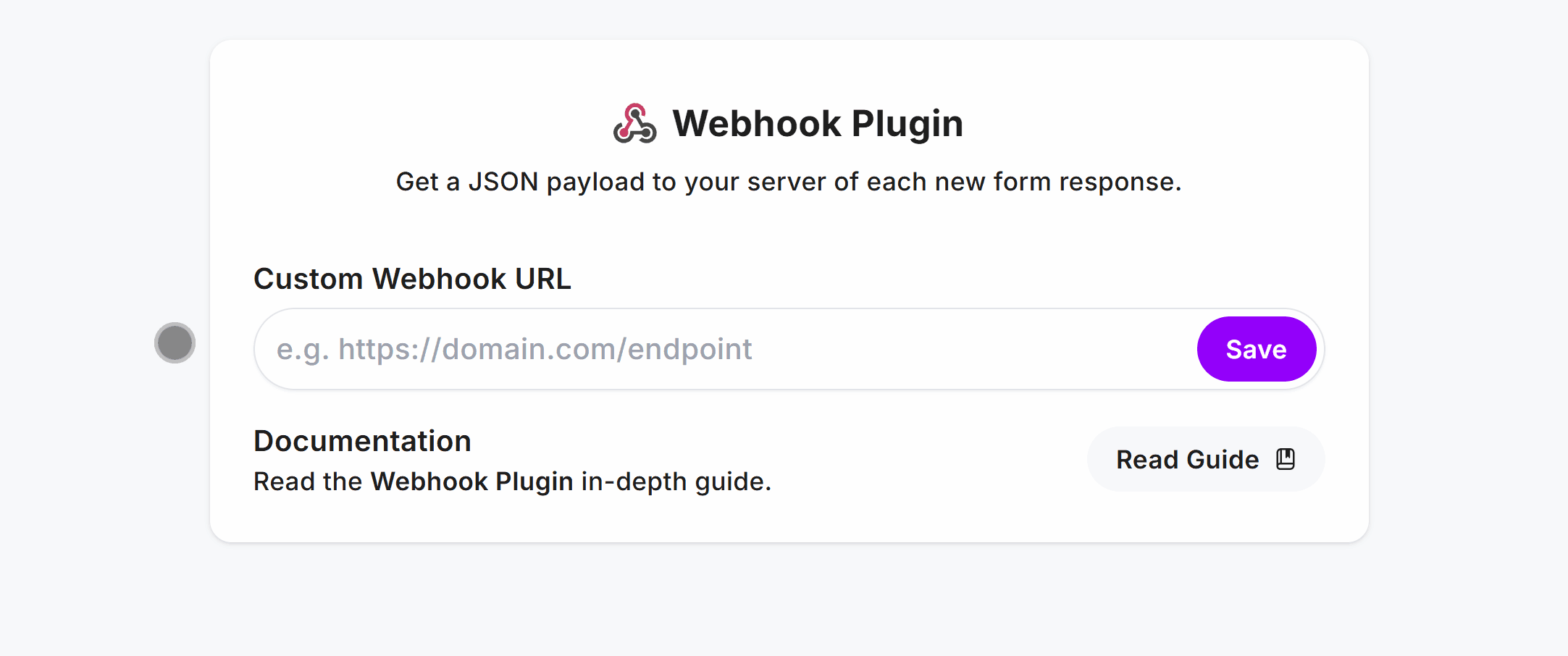Open the Read Guide button

coord(1205,459)
